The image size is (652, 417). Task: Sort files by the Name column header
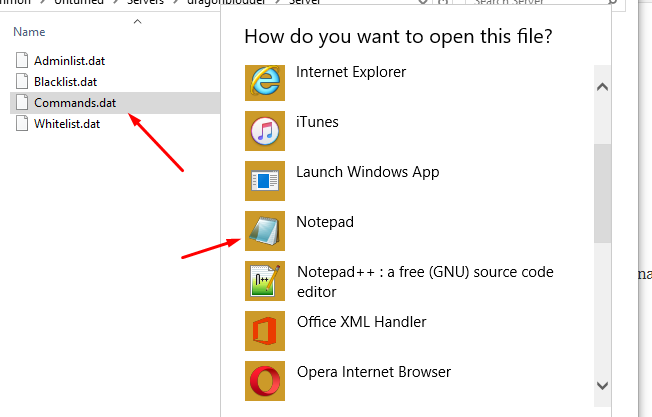[x=29, y=32]
